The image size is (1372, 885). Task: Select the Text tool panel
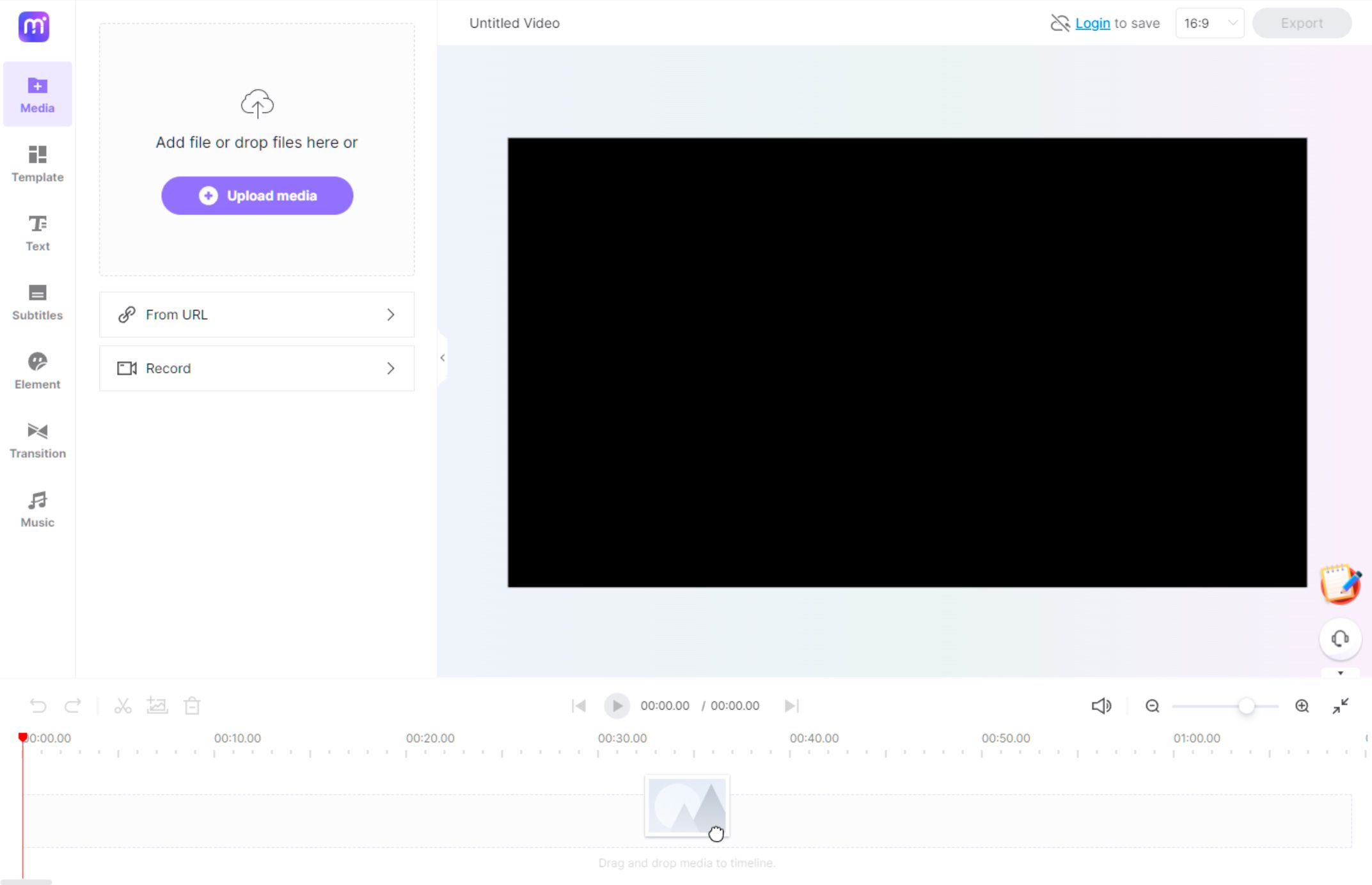tap(37, 232)
